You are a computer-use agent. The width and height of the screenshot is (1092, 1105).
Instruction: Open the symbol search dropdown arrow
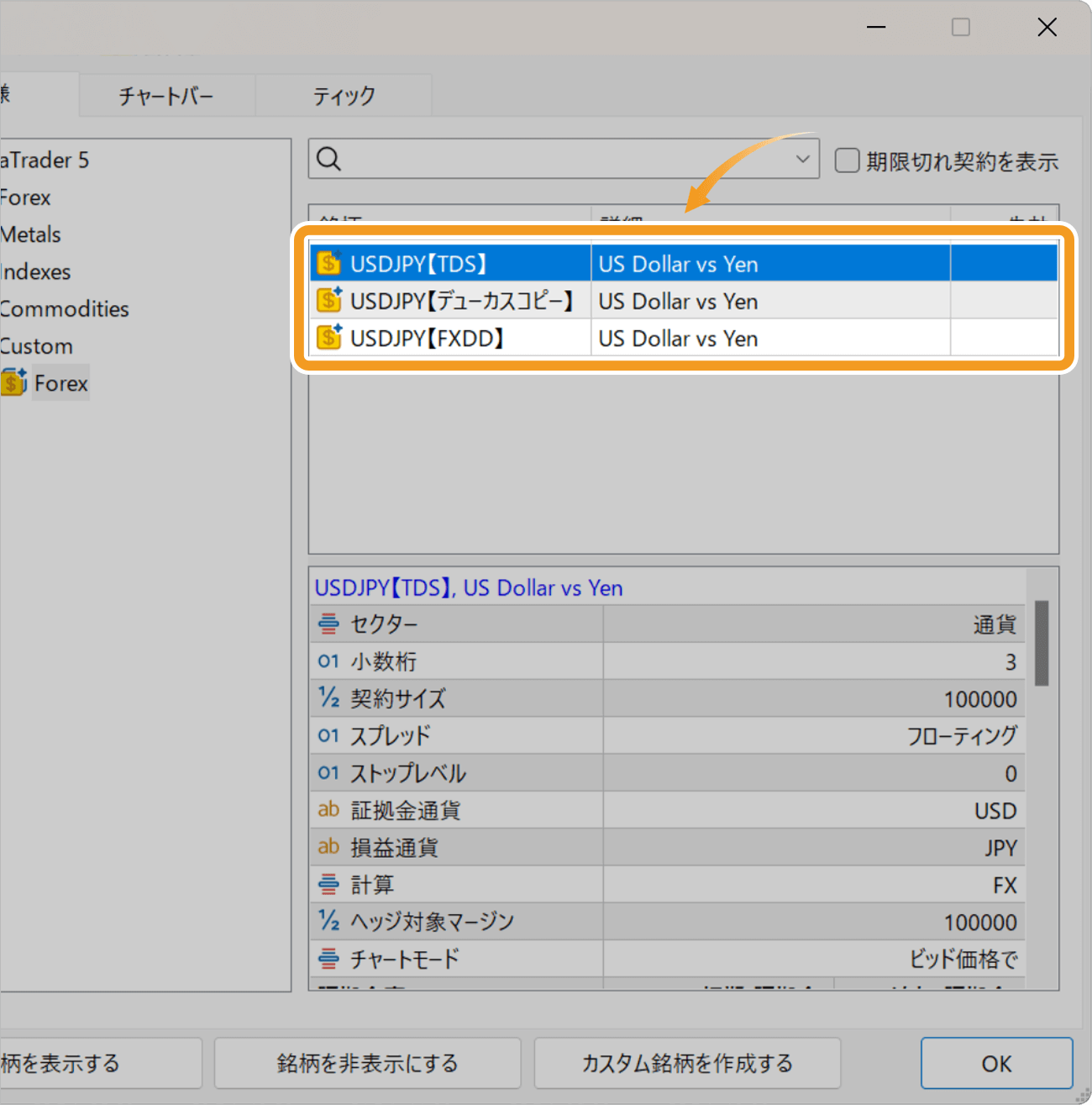point(803,159)
